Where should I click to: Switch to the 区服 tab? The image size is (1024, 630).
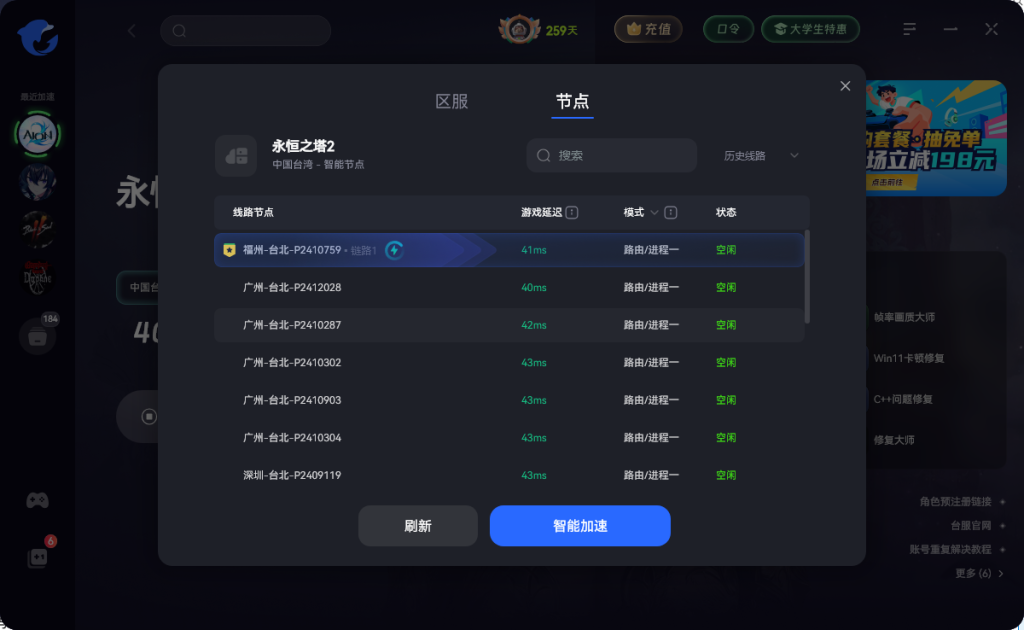(x=452, y=101)
